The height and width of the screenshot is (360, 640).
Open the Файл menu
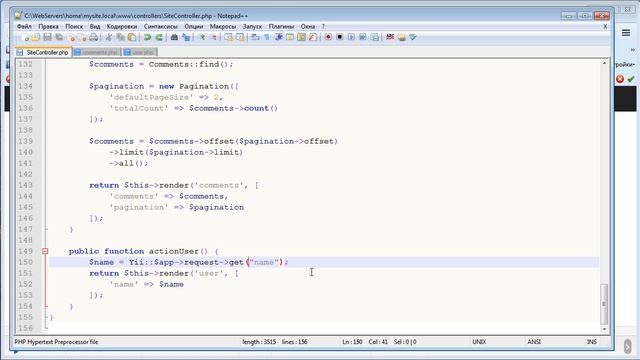24,27
